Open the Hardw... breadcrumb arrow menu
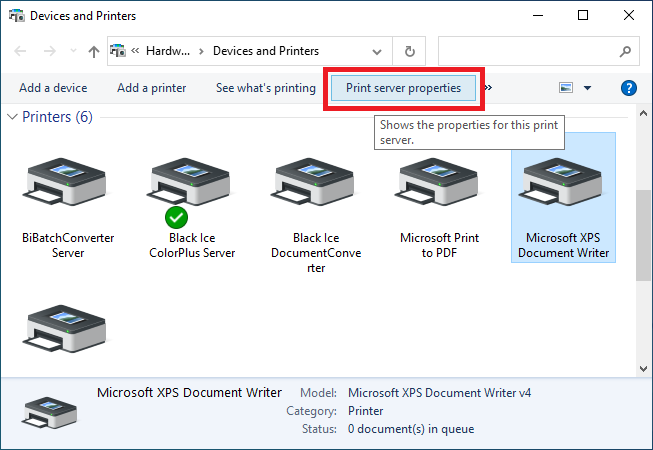653x450 pixels. (202, 51)
